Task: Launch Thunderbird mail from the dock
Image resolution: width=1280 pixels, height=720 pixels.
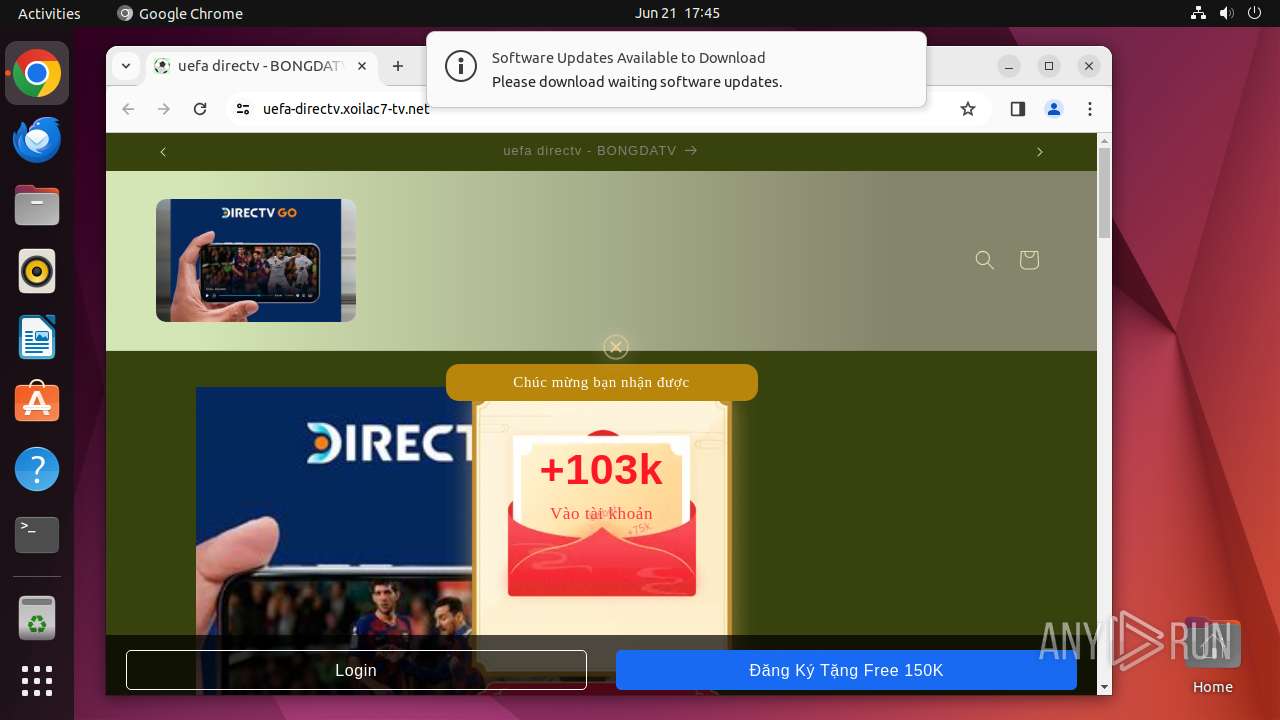Action: tap(37, 139)
